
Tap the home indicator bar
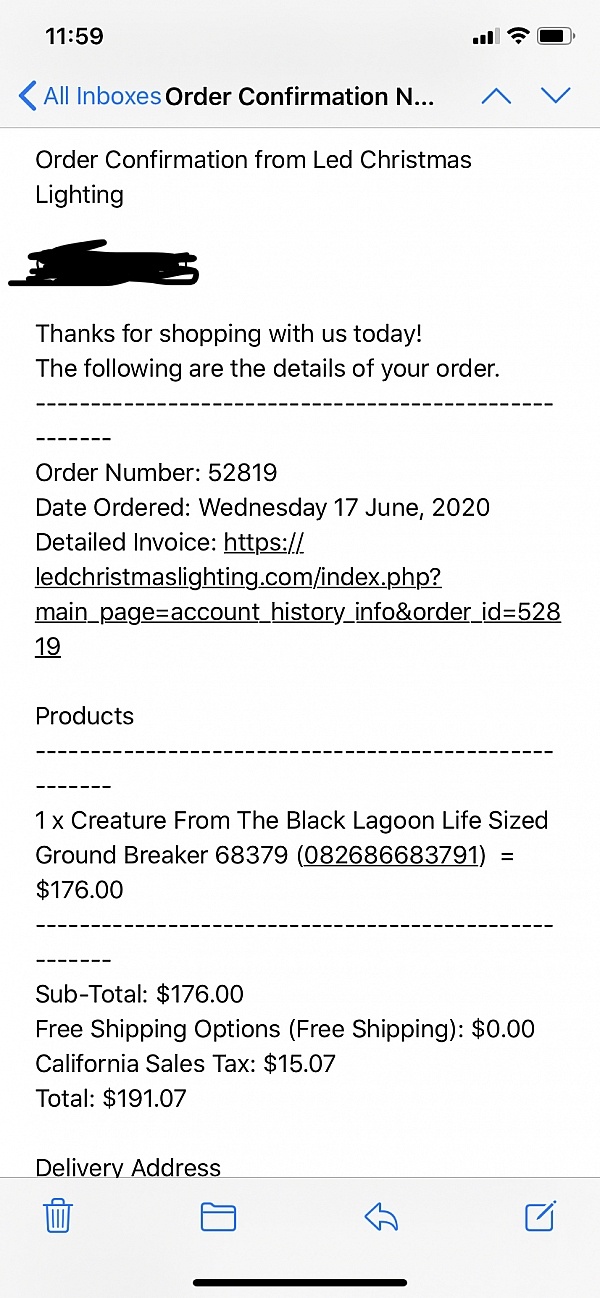point(300,1282)
